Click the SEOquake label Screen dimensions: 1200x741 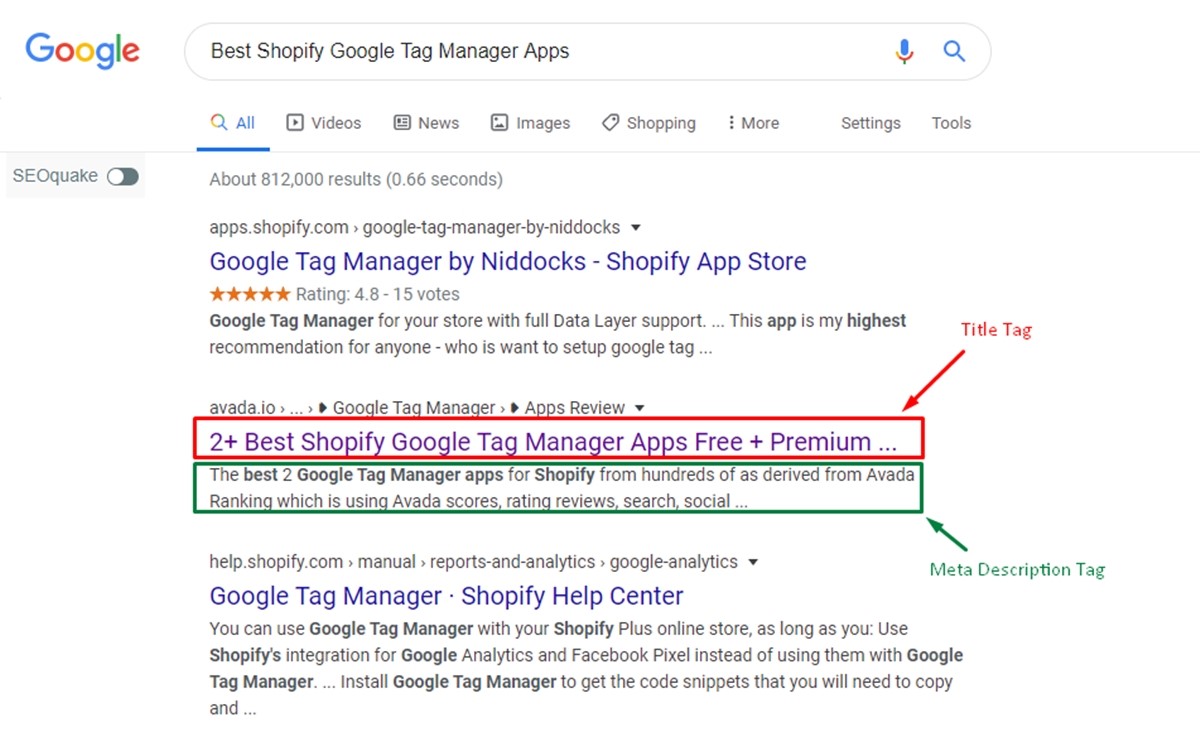click(55, 176)
